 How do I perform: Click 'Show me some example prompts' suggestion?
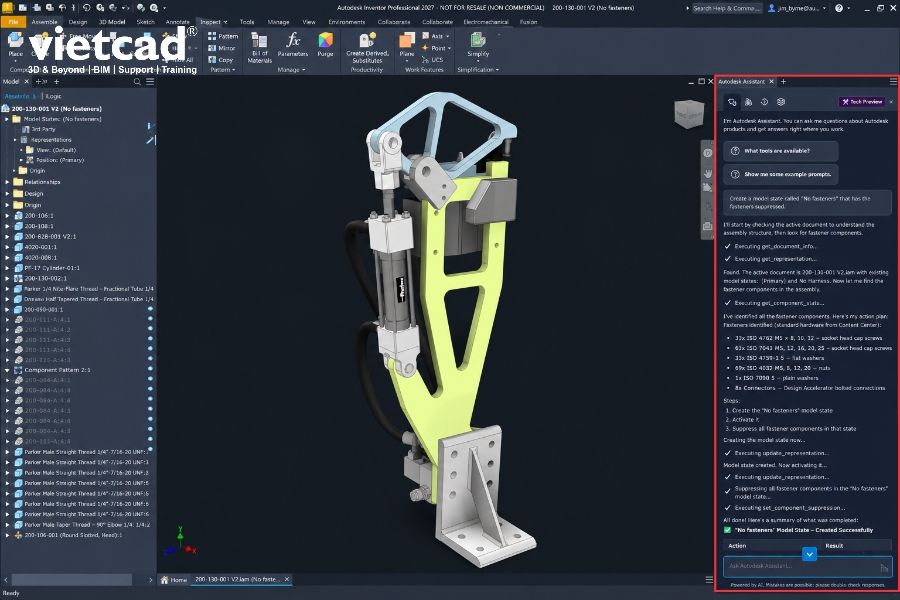(x=781, y=175)
